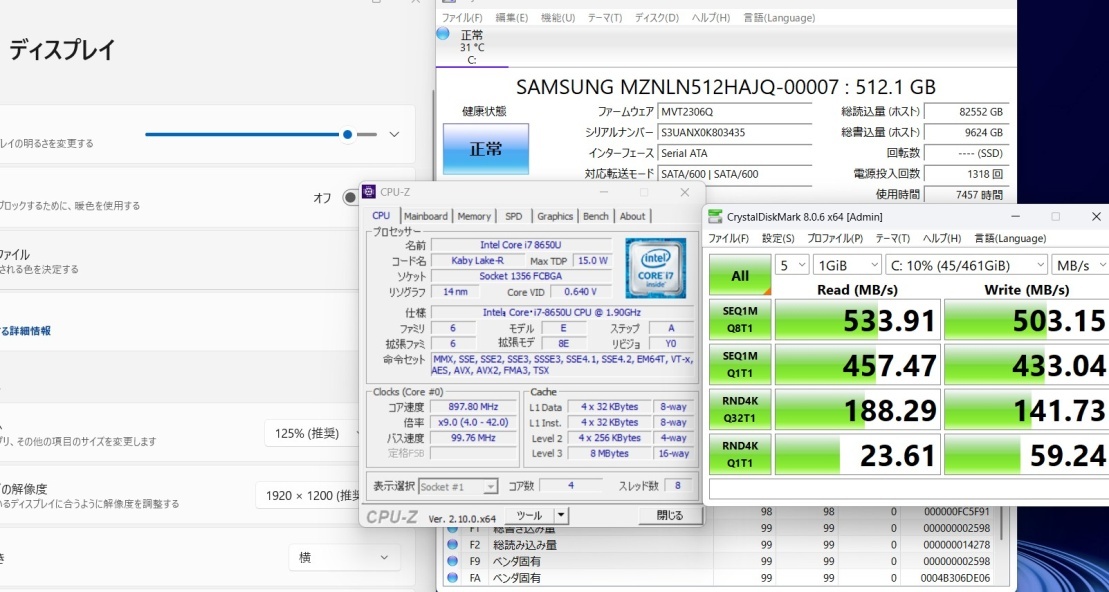The height and width of the screenshot is (592, 1109).
Task: Open 機能(U) menu in CrystalDiskInfo
Action: coord(557,18)
